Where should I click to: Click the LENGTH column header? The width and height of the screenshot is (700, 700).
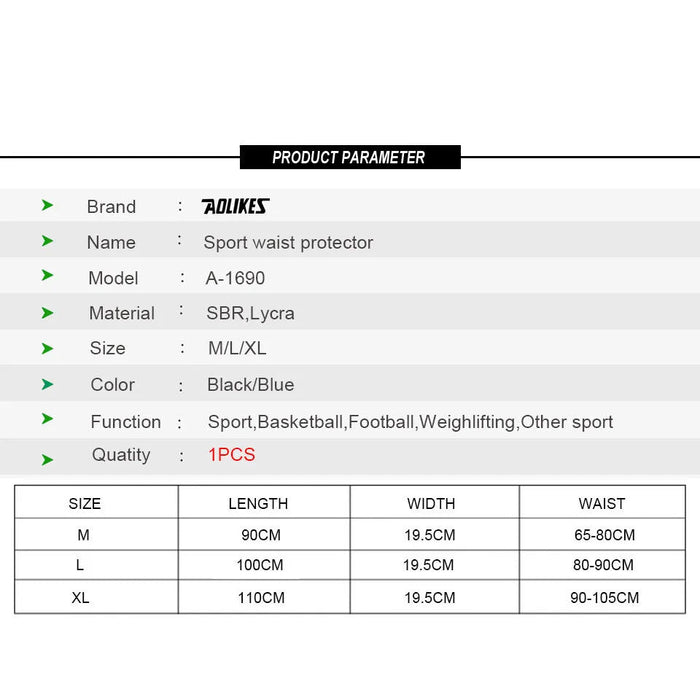pyautogui.click(x=258, y=504)
